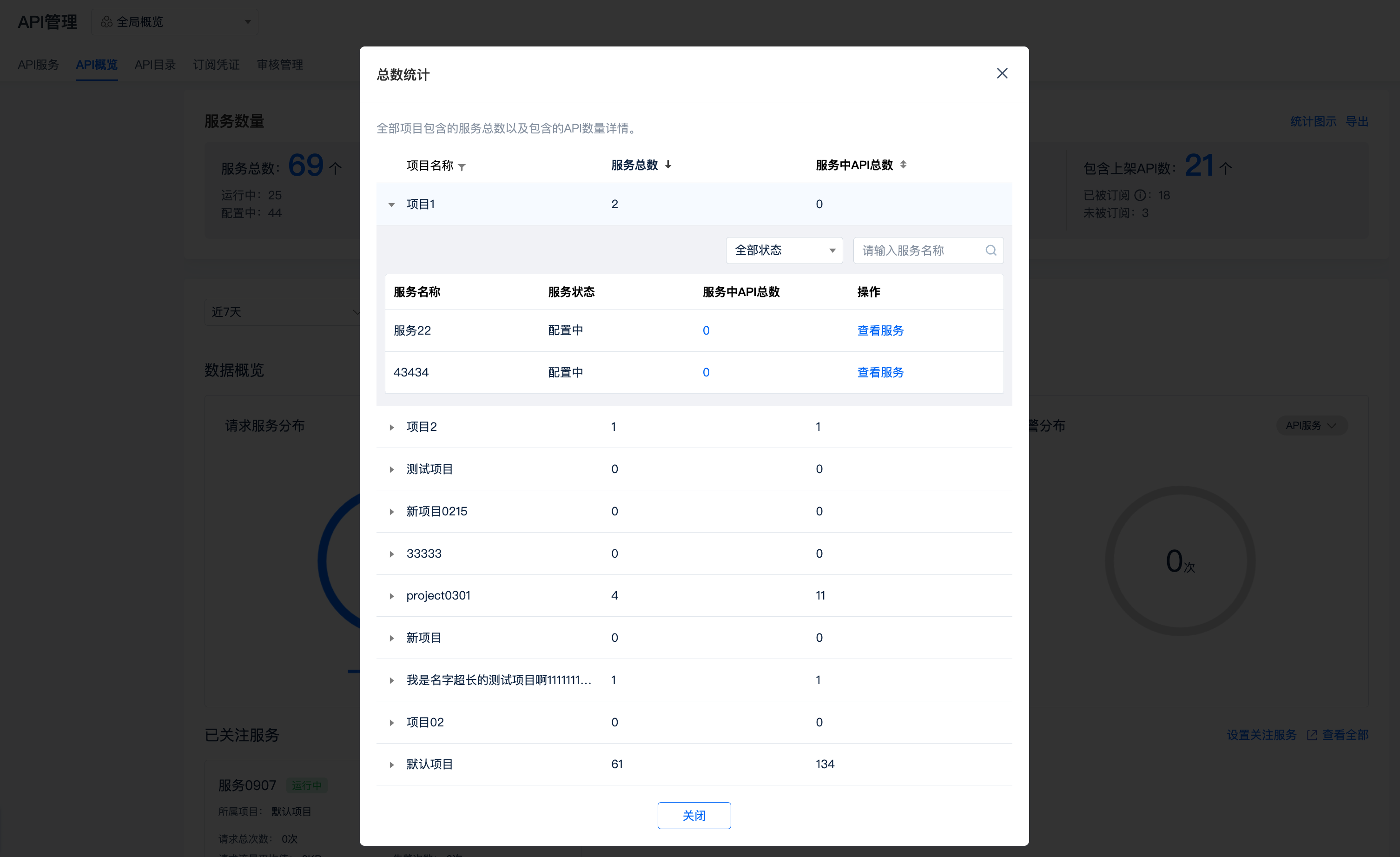1400x857 pixels.
Task: Open the API目录 tab
Action: coord(155,65)
